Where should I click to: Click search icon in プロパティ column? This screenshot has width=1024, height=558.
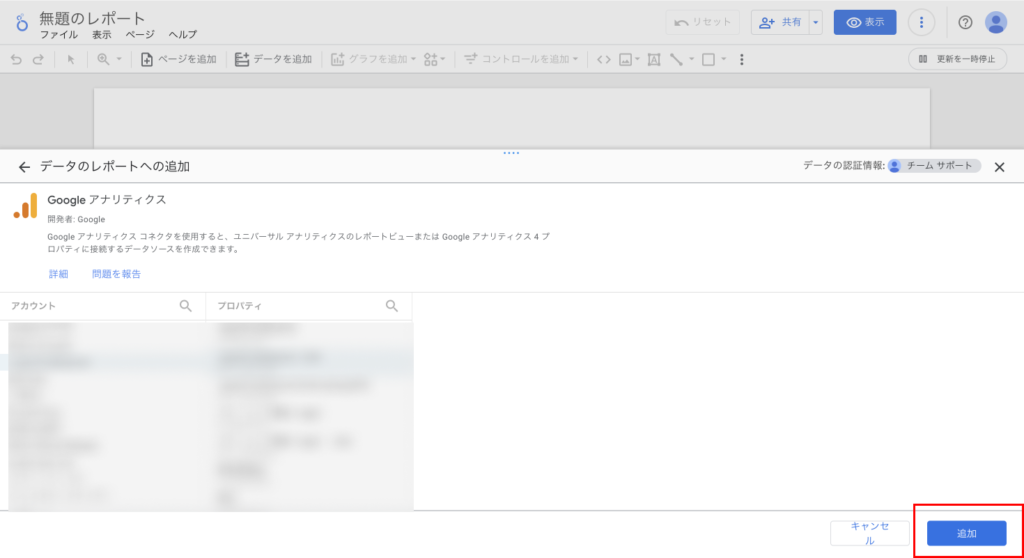[391, 306]
